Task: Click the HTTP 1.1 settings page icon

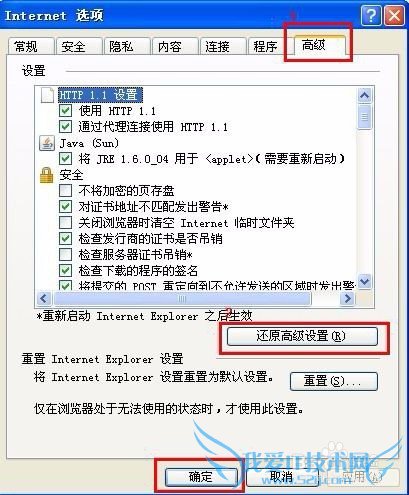Action: coord(47,95)
